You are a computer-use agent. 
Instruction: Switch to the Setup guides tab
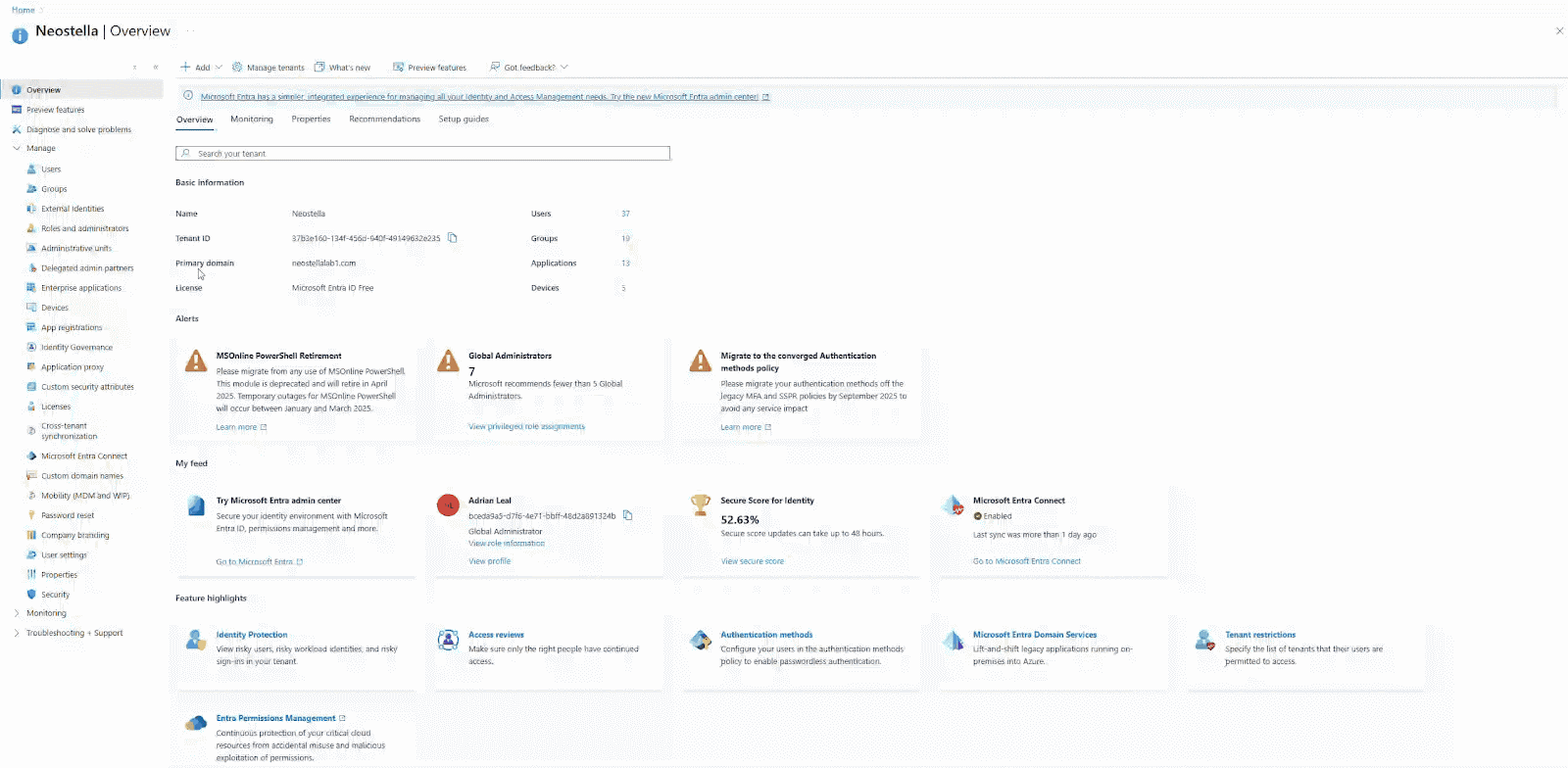pyautogui.click(x=464, y=120)
